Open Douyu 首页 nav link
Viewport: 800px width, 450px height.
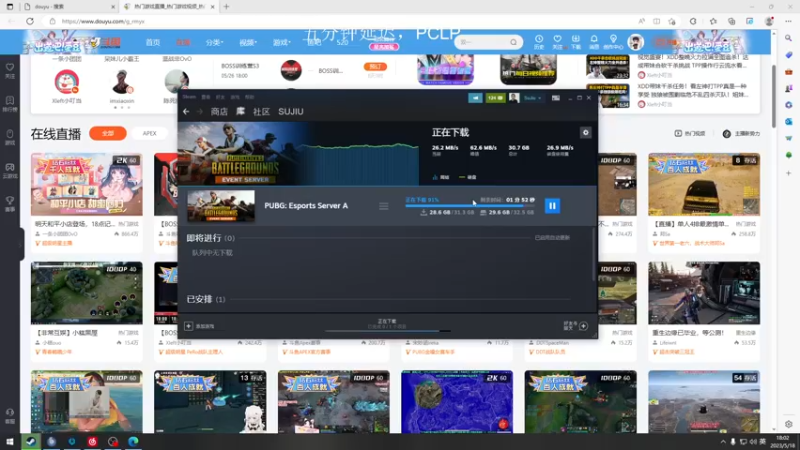click(x=153, y=42)
